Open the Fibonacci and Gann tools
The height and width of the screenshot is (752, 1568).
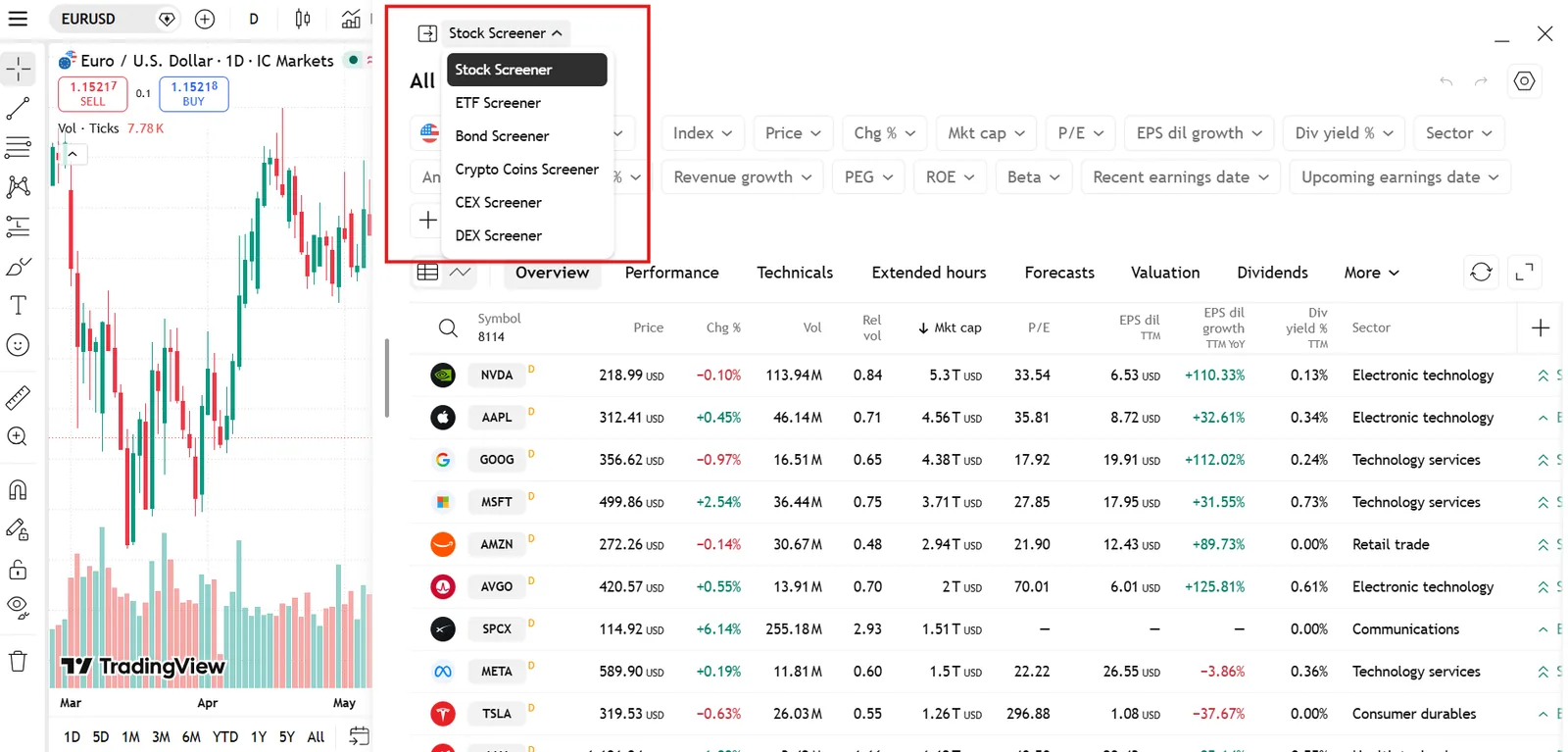coord(18,148)
